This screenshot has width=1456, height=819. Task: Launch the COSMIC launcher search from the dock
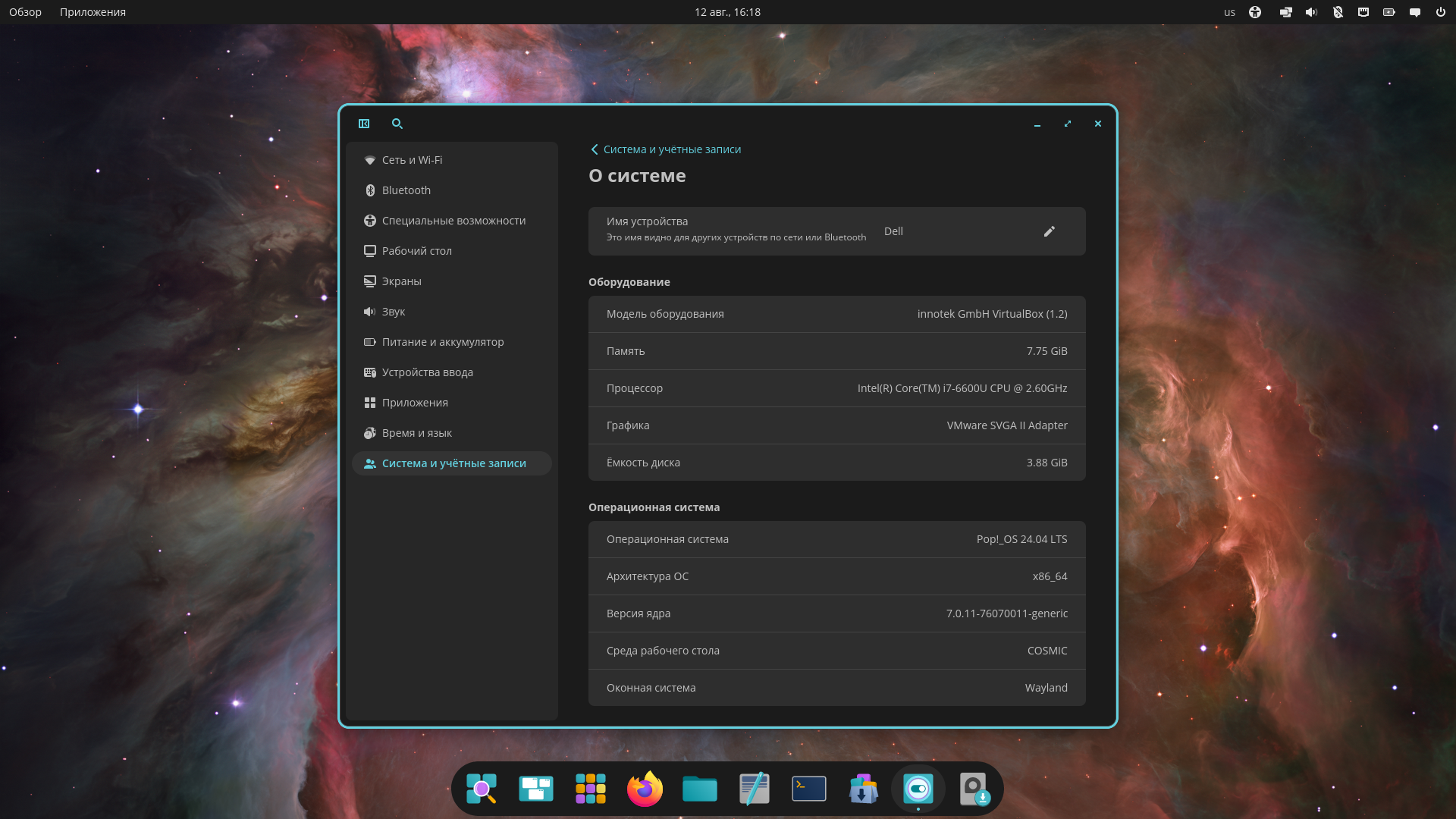482,789
